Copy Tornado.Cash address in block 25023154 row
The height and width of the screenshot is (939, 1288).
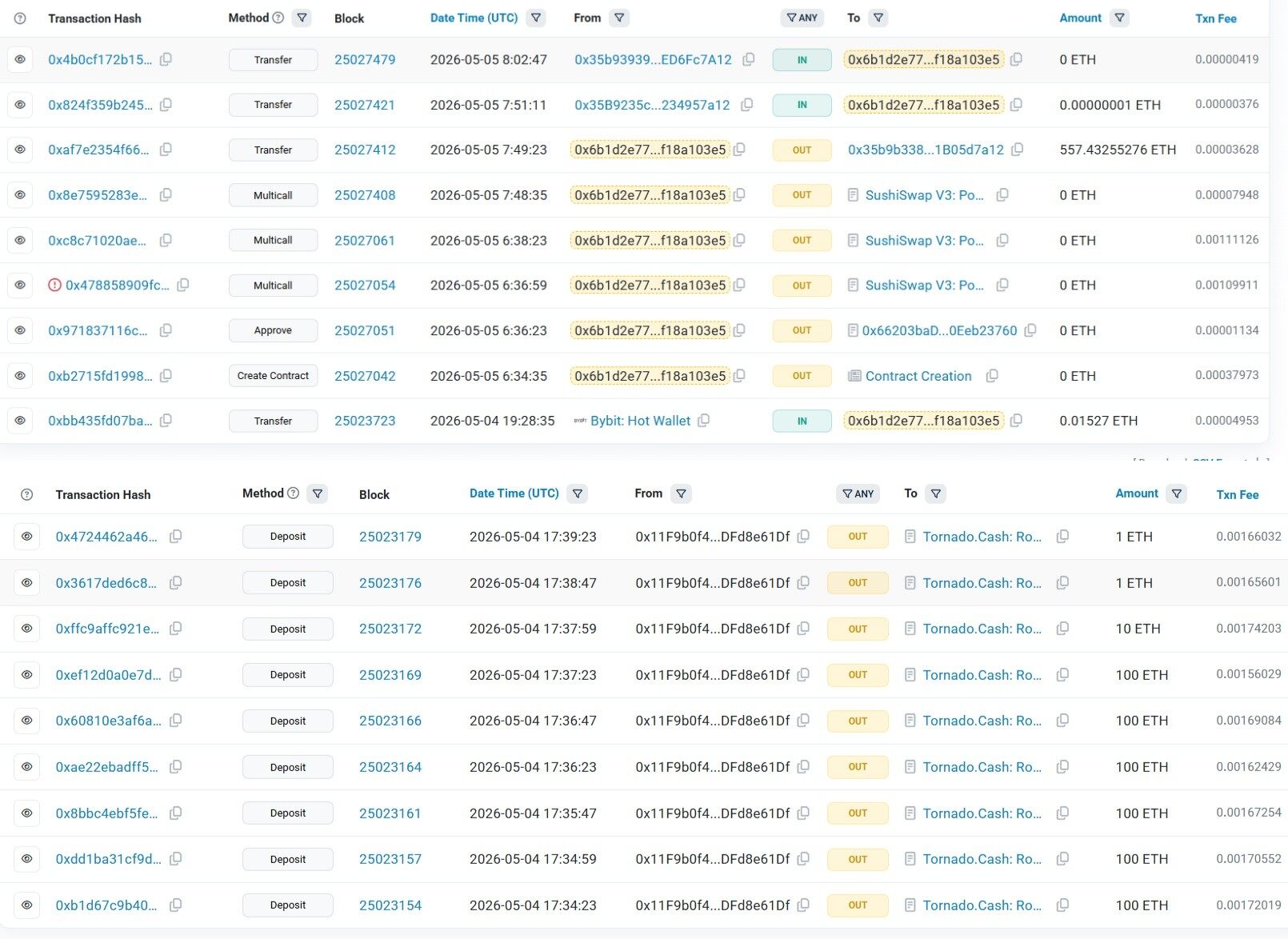(x=1062, y=905)
